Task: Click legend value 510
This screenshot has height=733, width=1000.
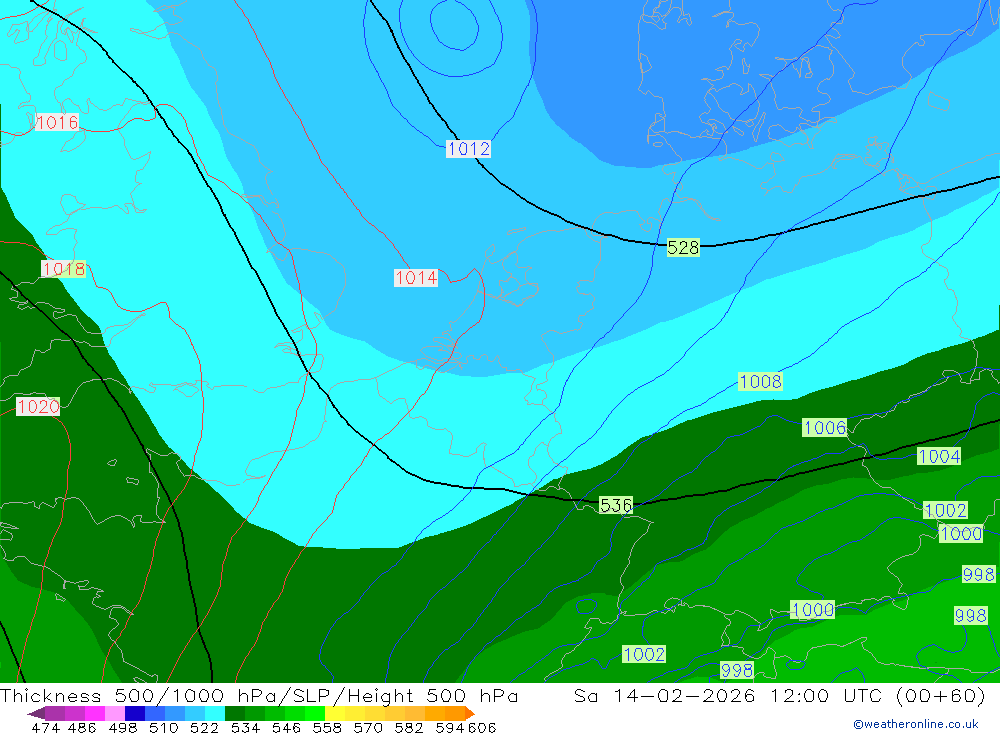Action: 163,727
